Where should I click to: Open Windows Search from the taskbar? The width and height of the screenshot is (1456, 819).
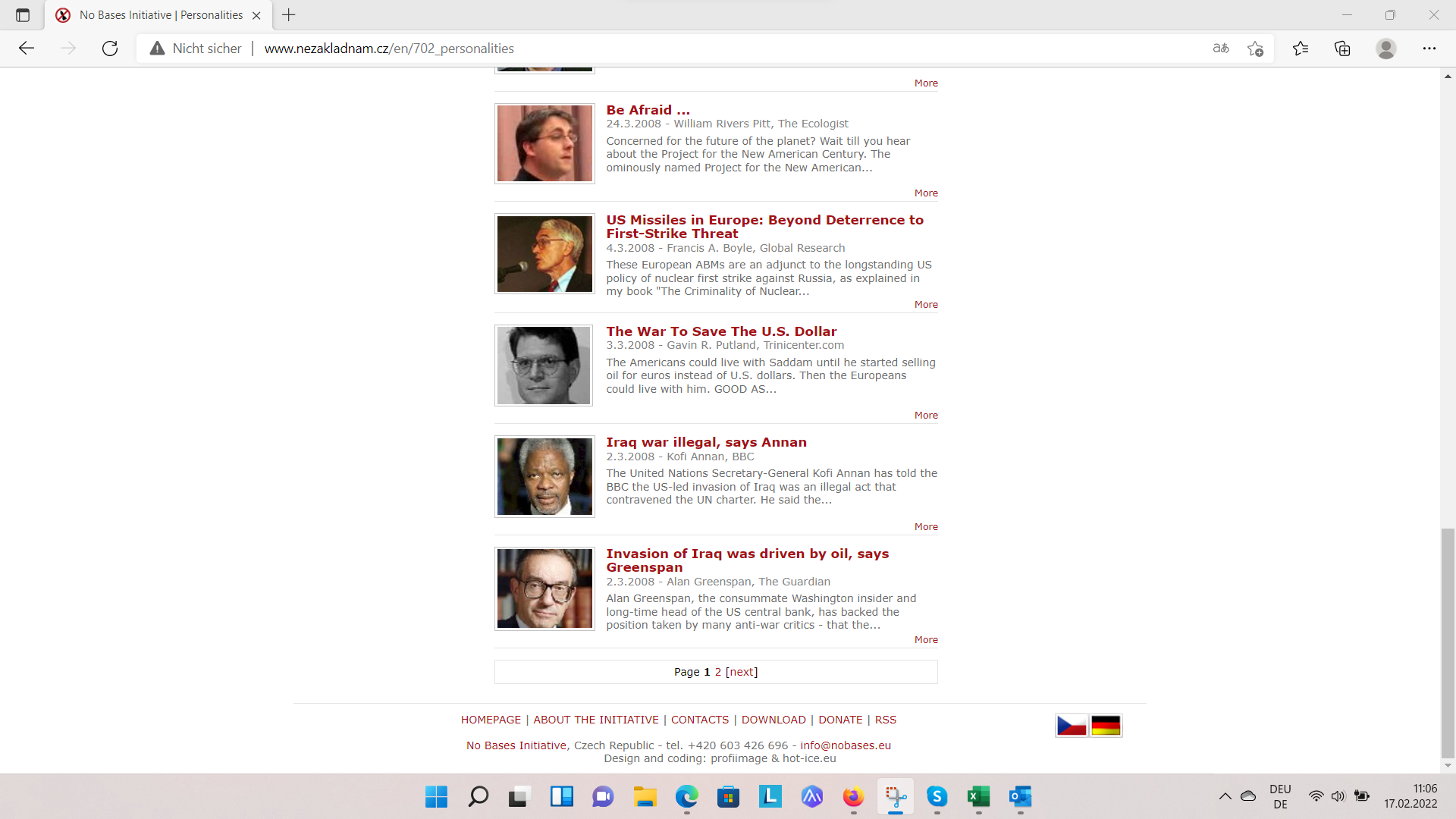tap(478, 796)
